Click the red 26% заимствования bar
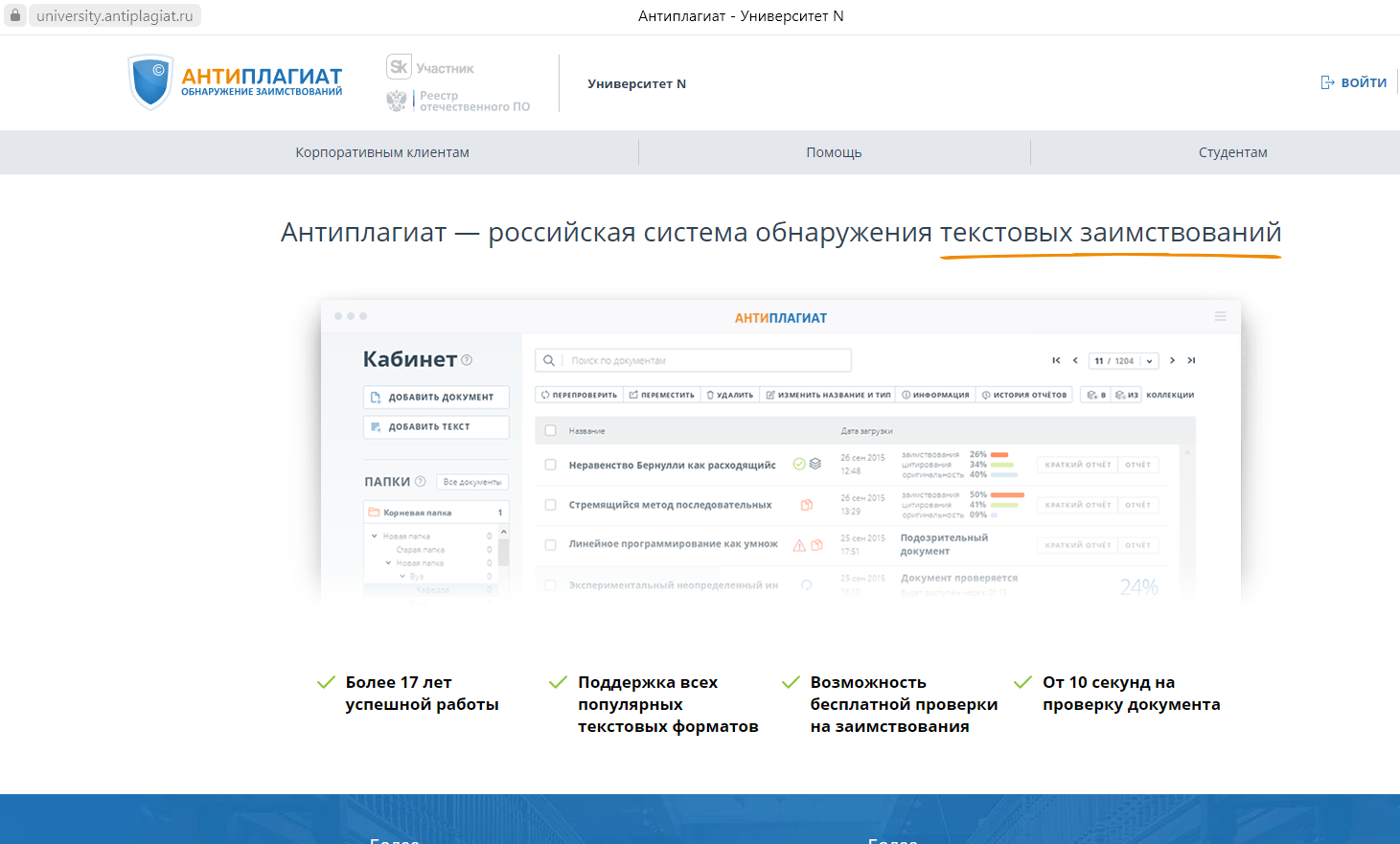Screen dimensions: 1400x844 (998, 454)
